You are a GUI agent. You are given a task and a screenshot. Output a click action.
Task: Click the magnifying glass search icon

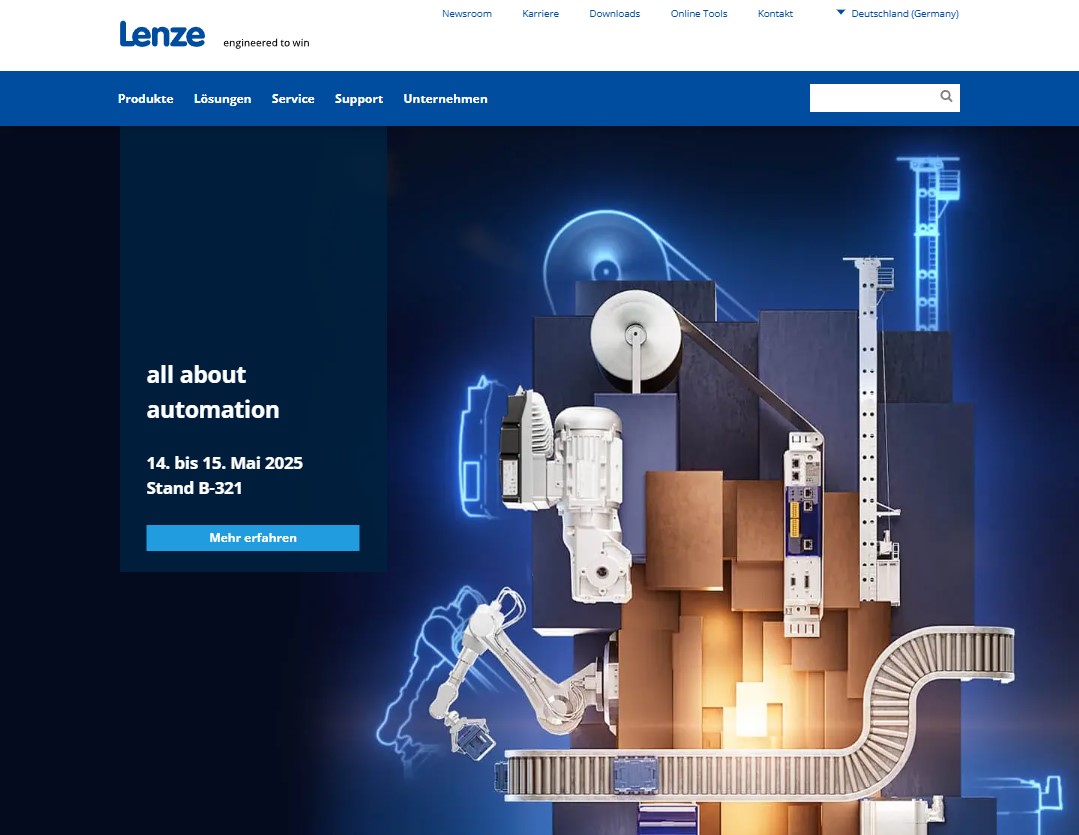pyautogui.click(x=946, y=97)
